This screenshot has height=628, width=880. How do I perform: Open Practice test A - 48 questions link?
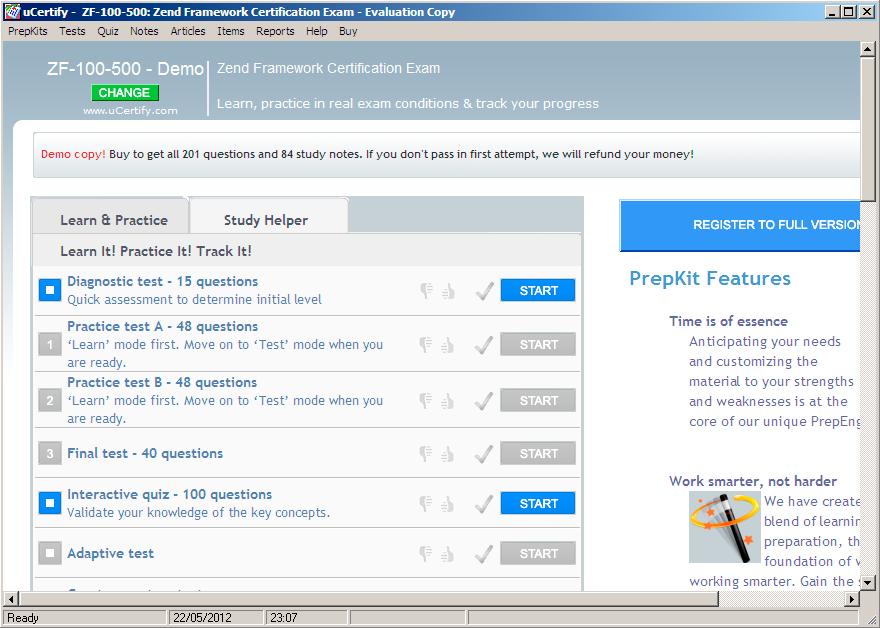(163, 327)
